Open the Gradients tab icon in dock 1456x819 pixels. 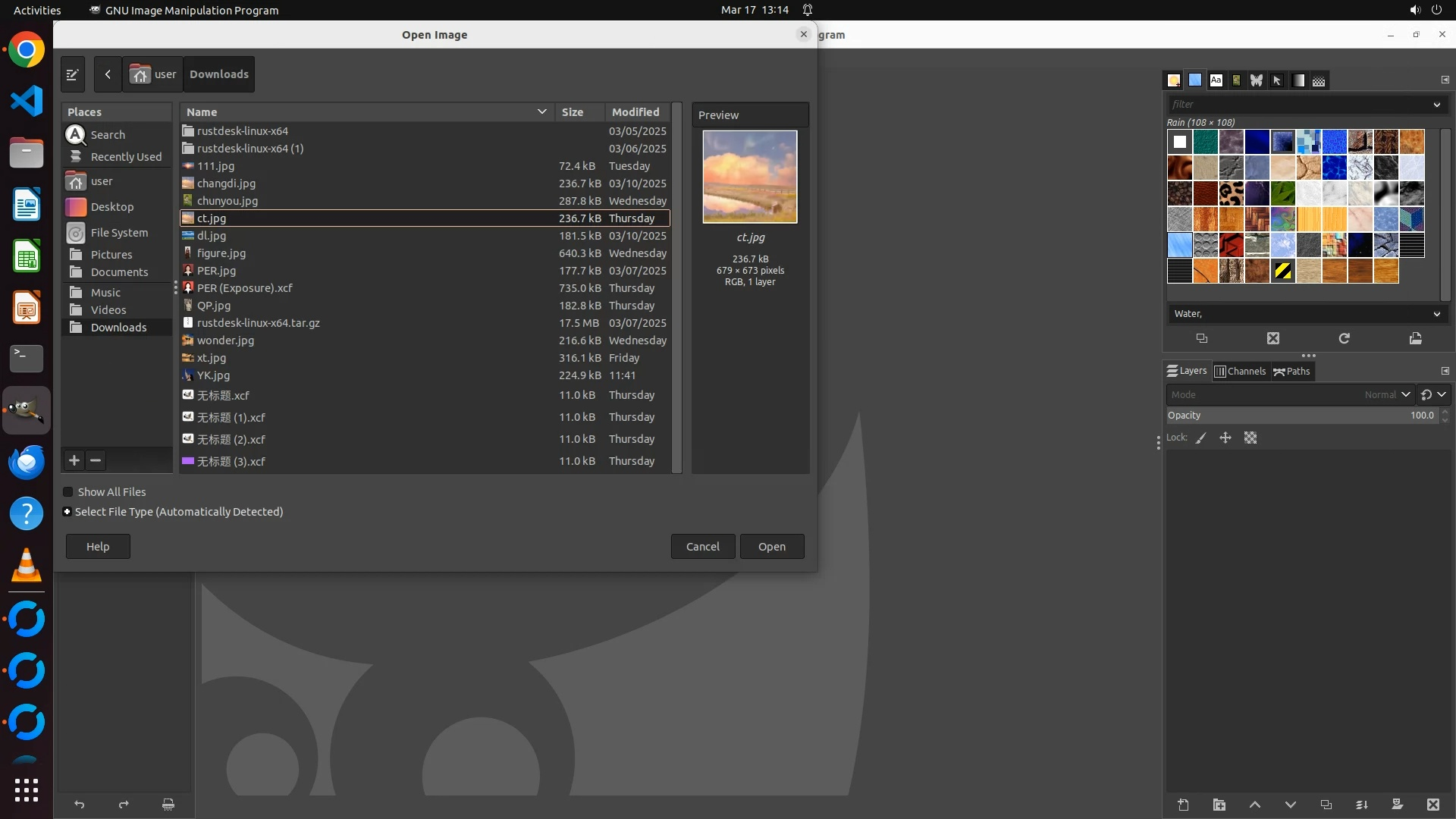coord(1298,80)
